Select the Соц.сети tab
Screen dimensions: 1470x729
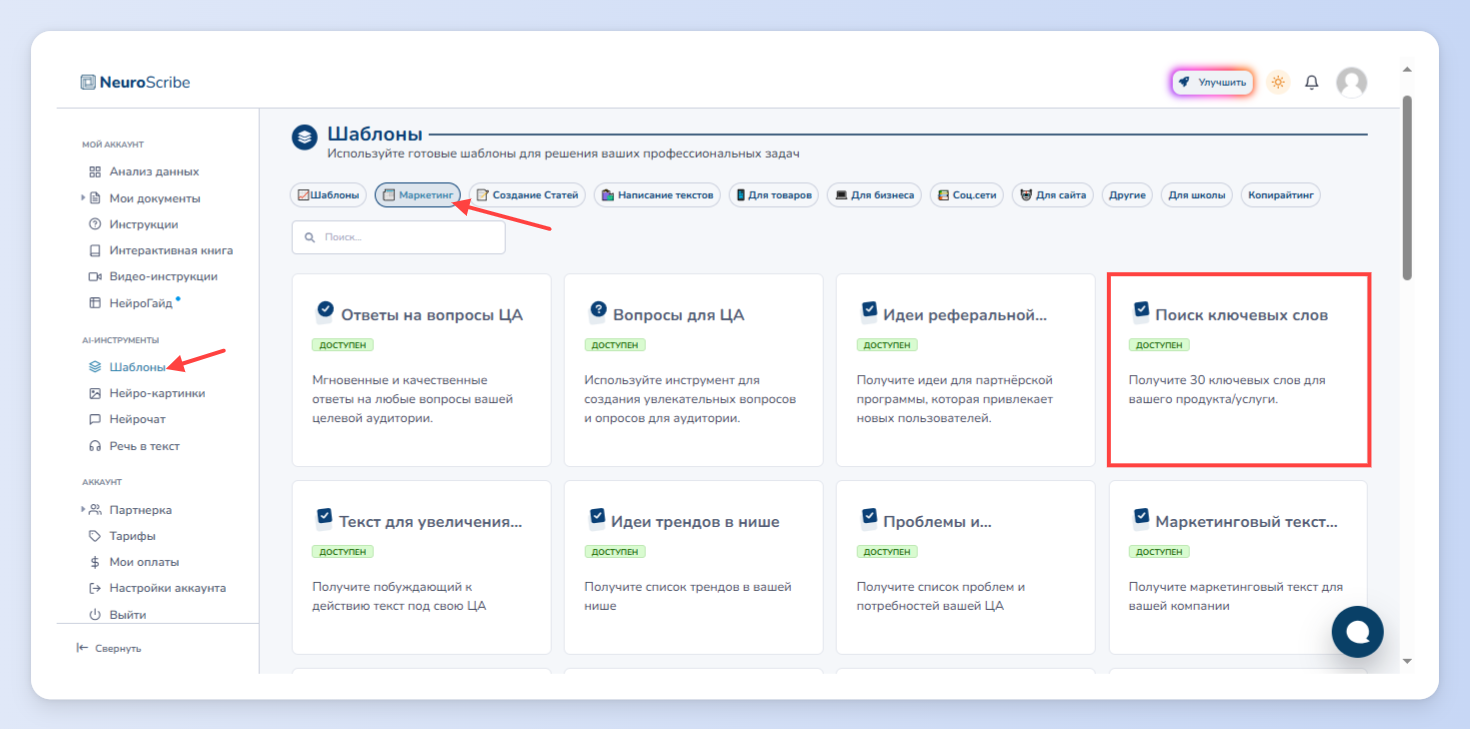pos(967,195)
